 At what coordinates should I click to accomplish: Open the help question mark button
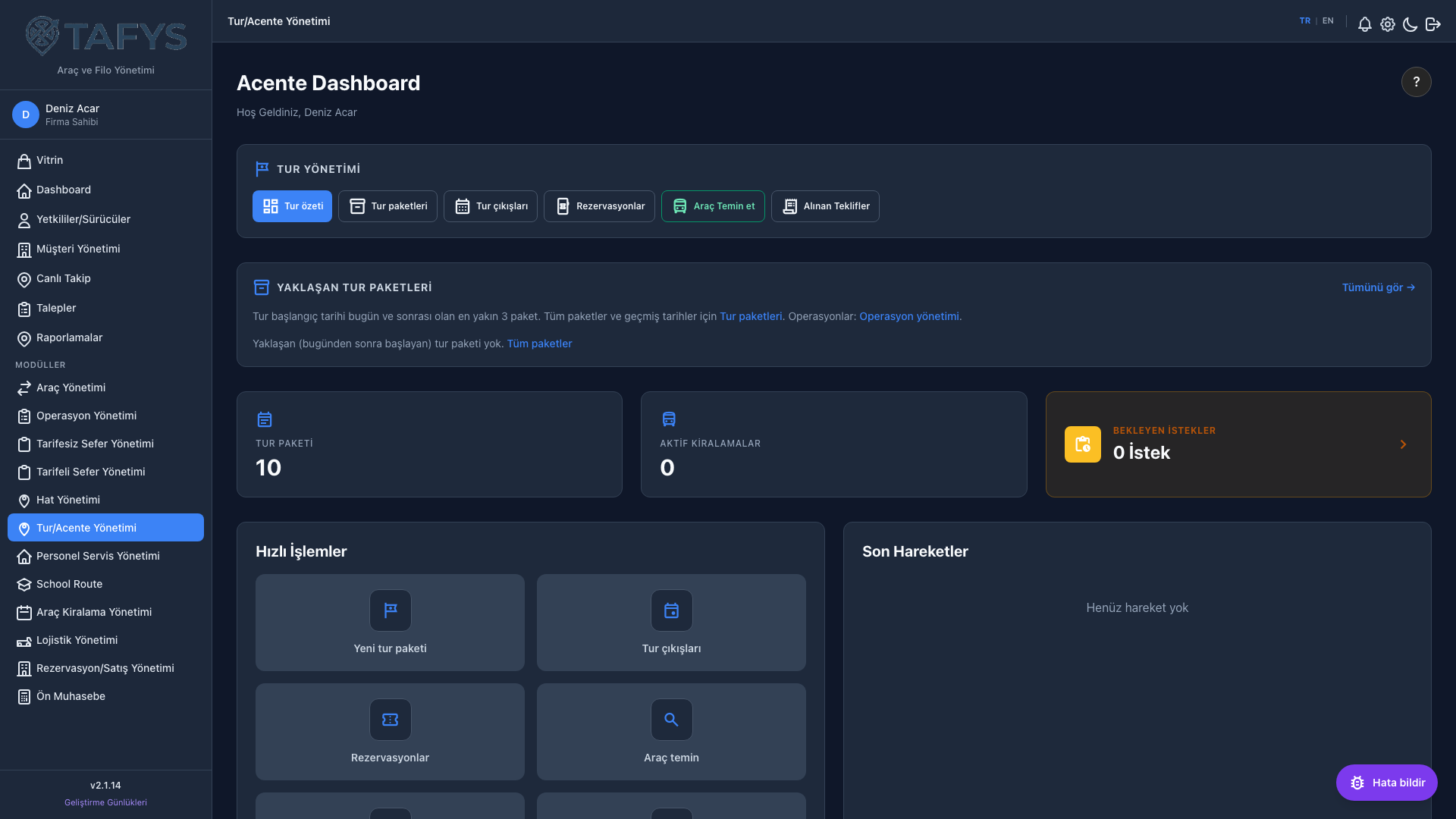1416,82
